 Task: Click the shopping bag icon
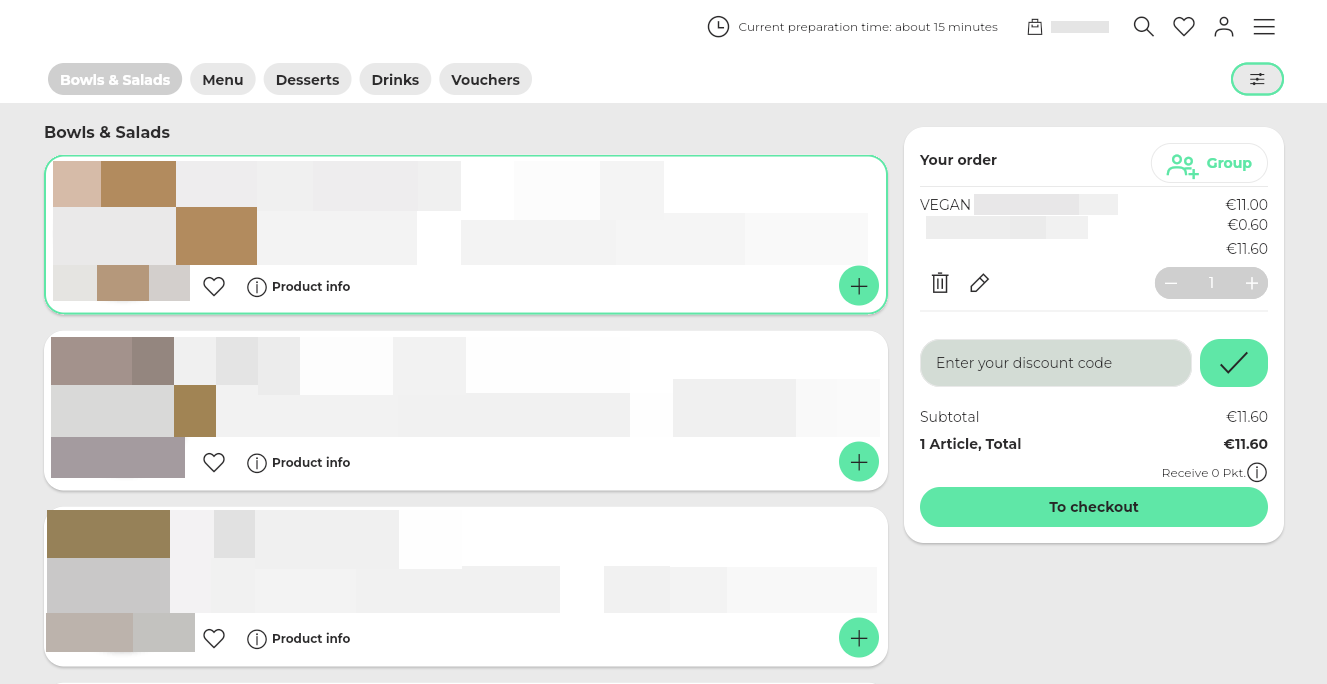click(1035, 27)
